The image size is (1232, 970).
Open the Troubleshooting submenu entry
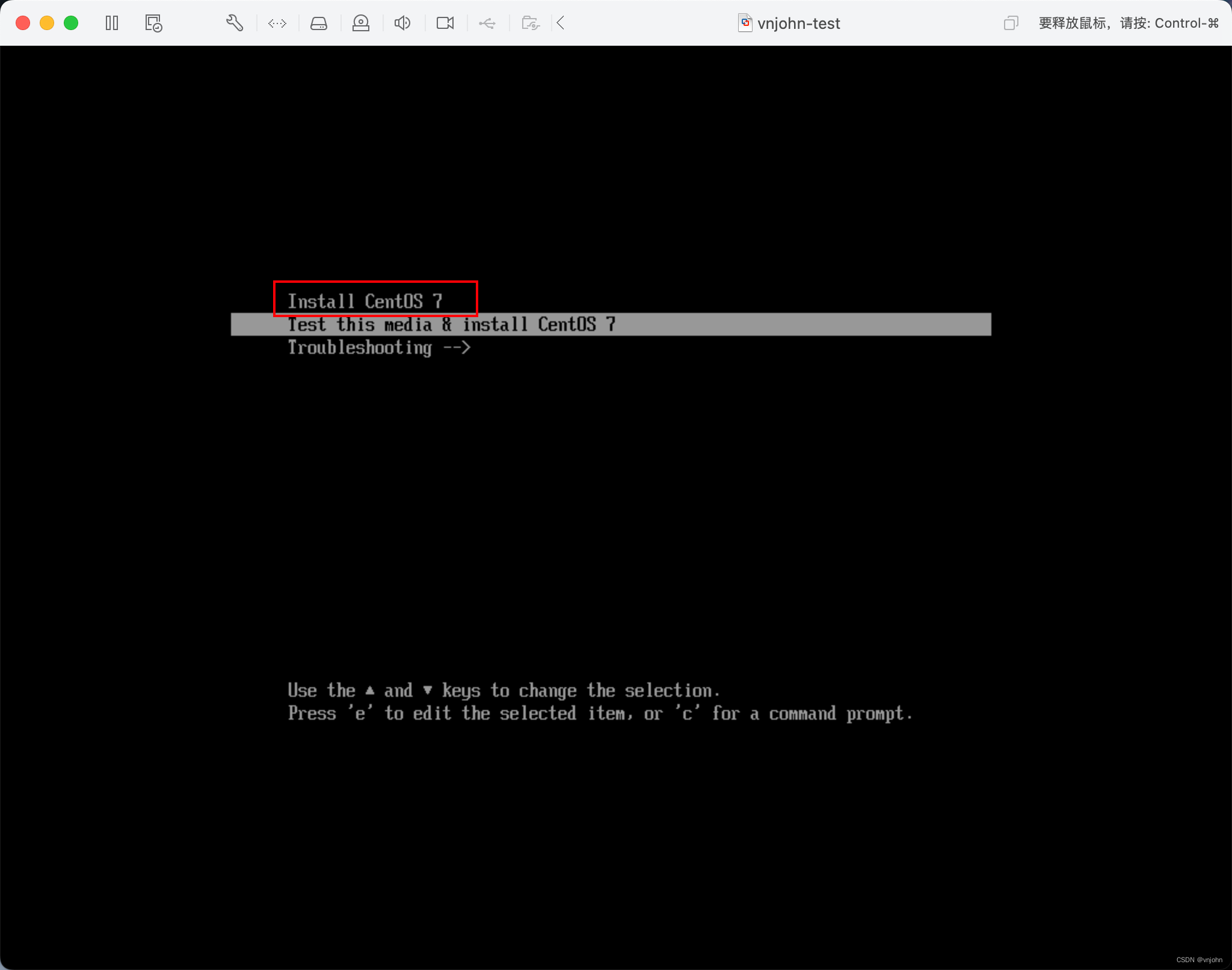click(x=379, y=348)
